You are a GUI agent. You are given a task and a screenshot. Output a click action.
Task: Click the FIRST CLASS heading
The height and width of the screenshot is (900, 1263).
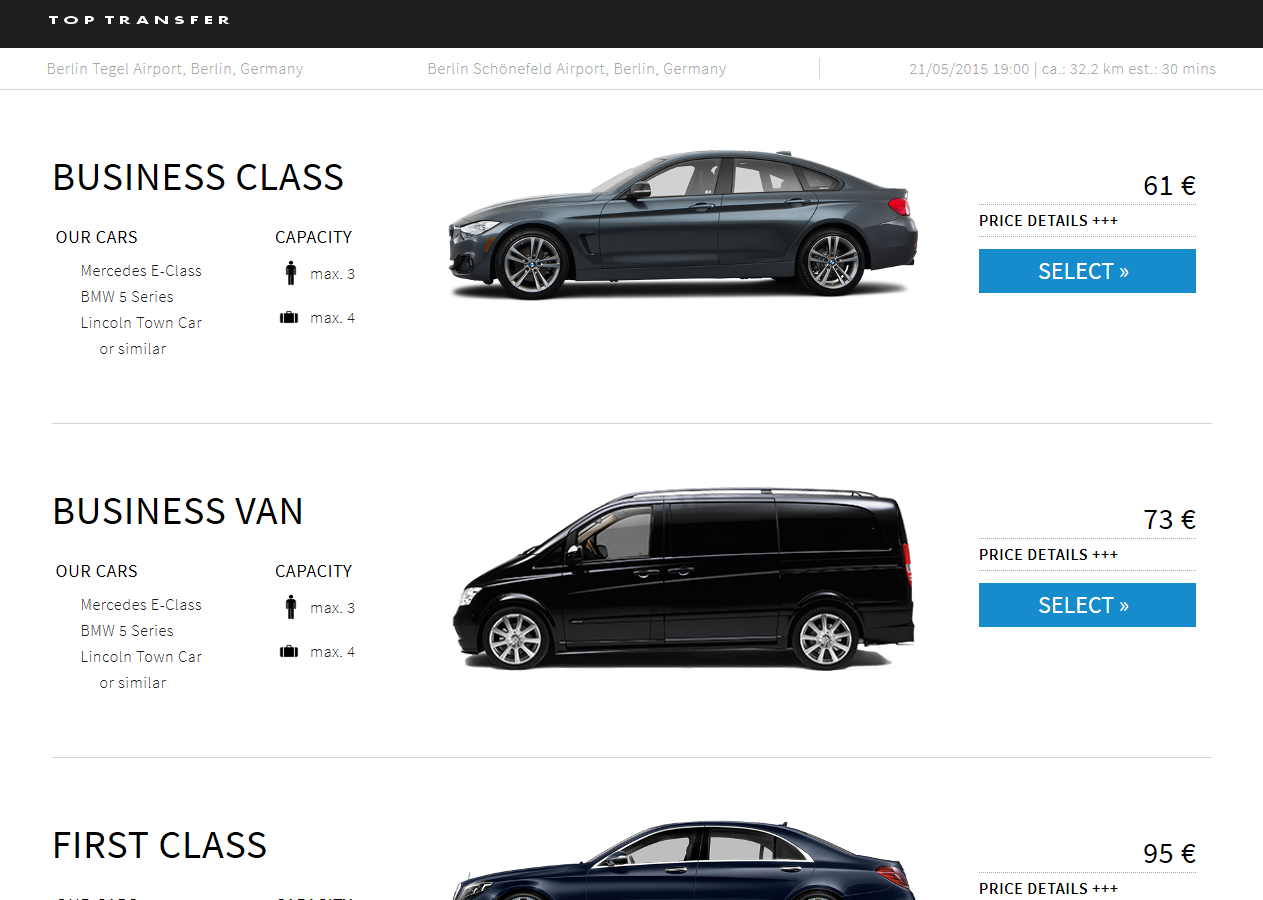(x=160, y=845)
